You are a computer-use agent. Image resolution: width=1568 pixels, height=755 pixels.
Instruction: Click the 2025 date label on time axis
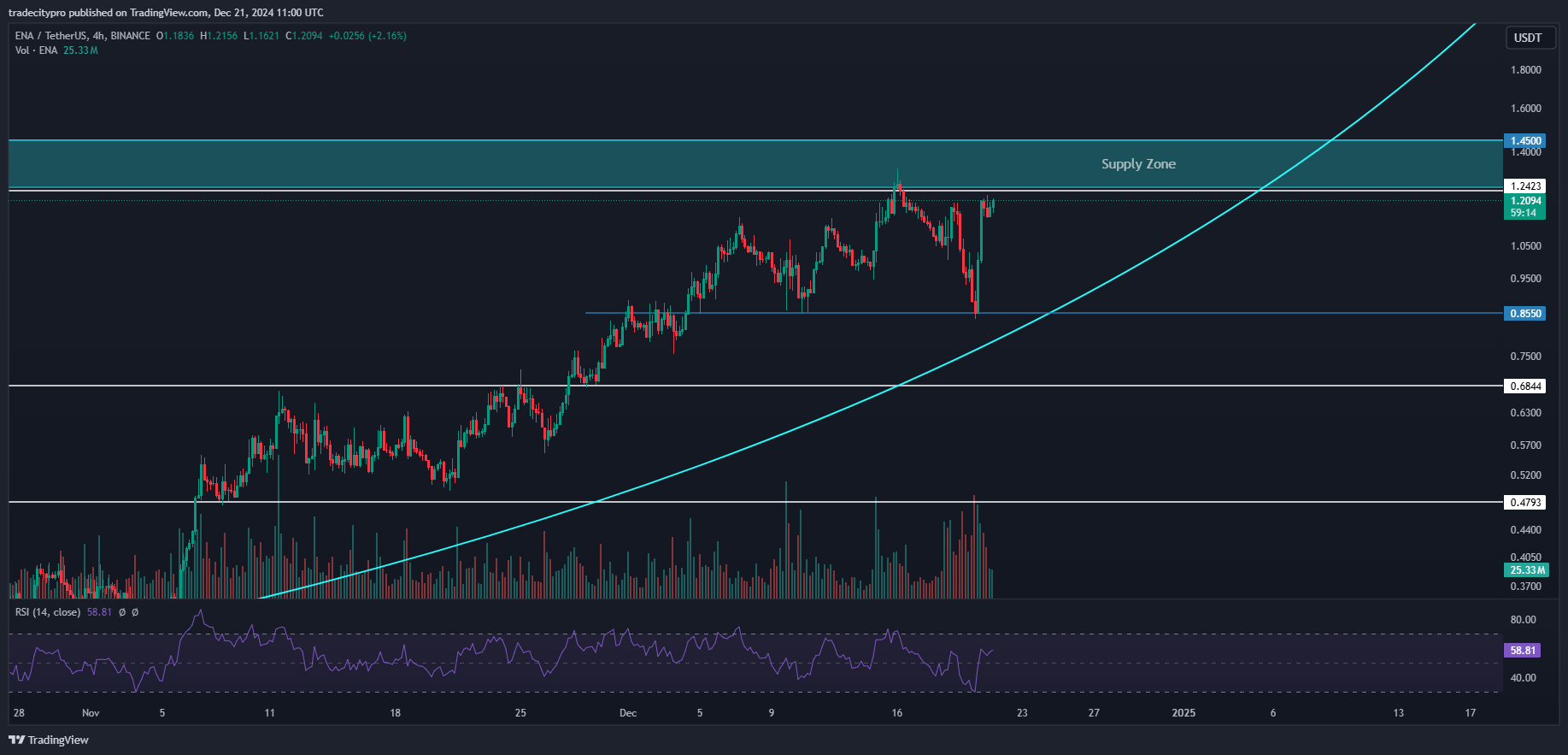[1183, 713]
